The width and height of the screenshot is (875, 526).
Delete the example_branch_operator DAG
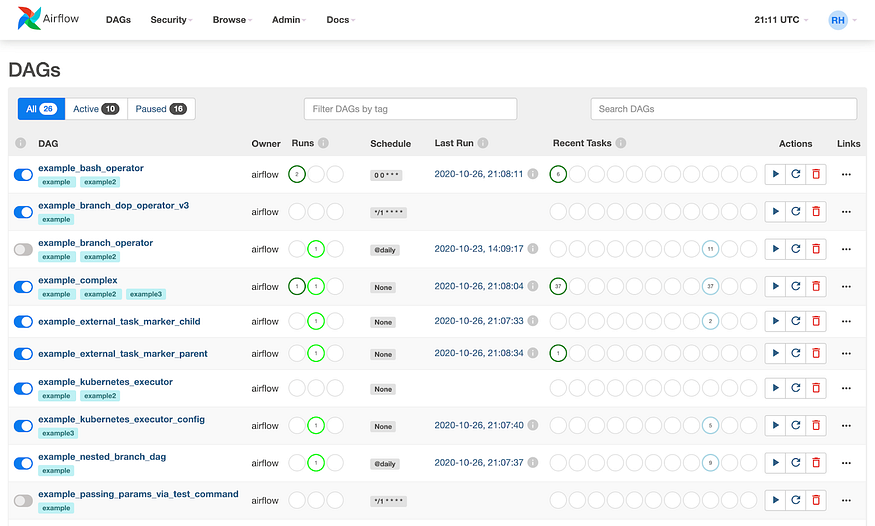point(816,249)
